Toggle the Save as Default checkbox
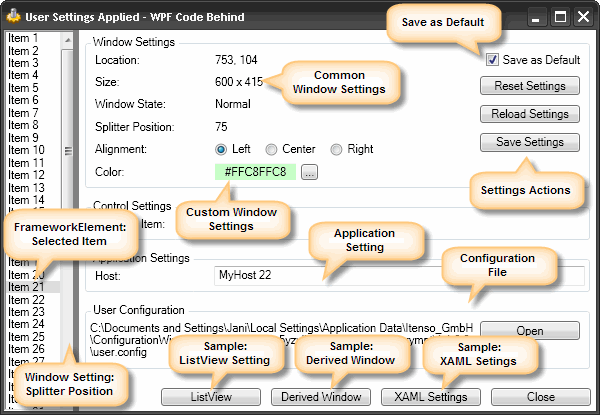Screen dimensions: 600x415 tap(492, 60)
